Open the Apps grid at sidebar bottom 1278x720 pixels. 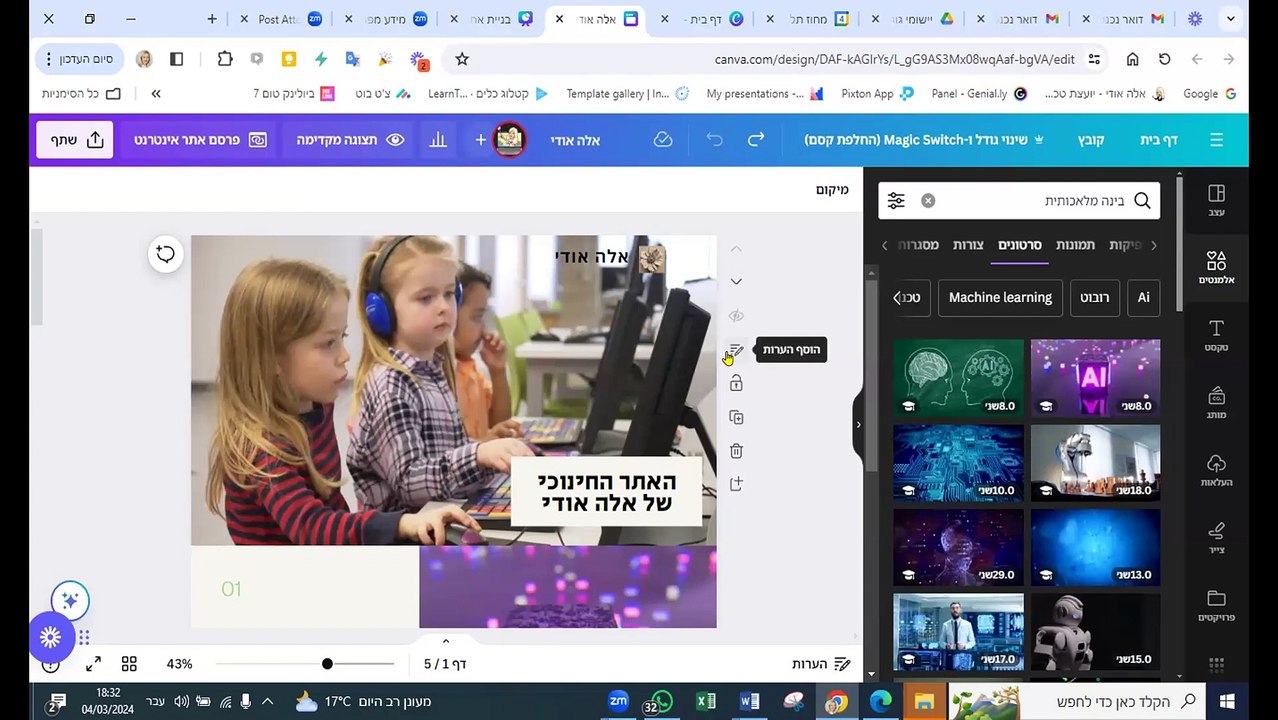click(1216, 664)
